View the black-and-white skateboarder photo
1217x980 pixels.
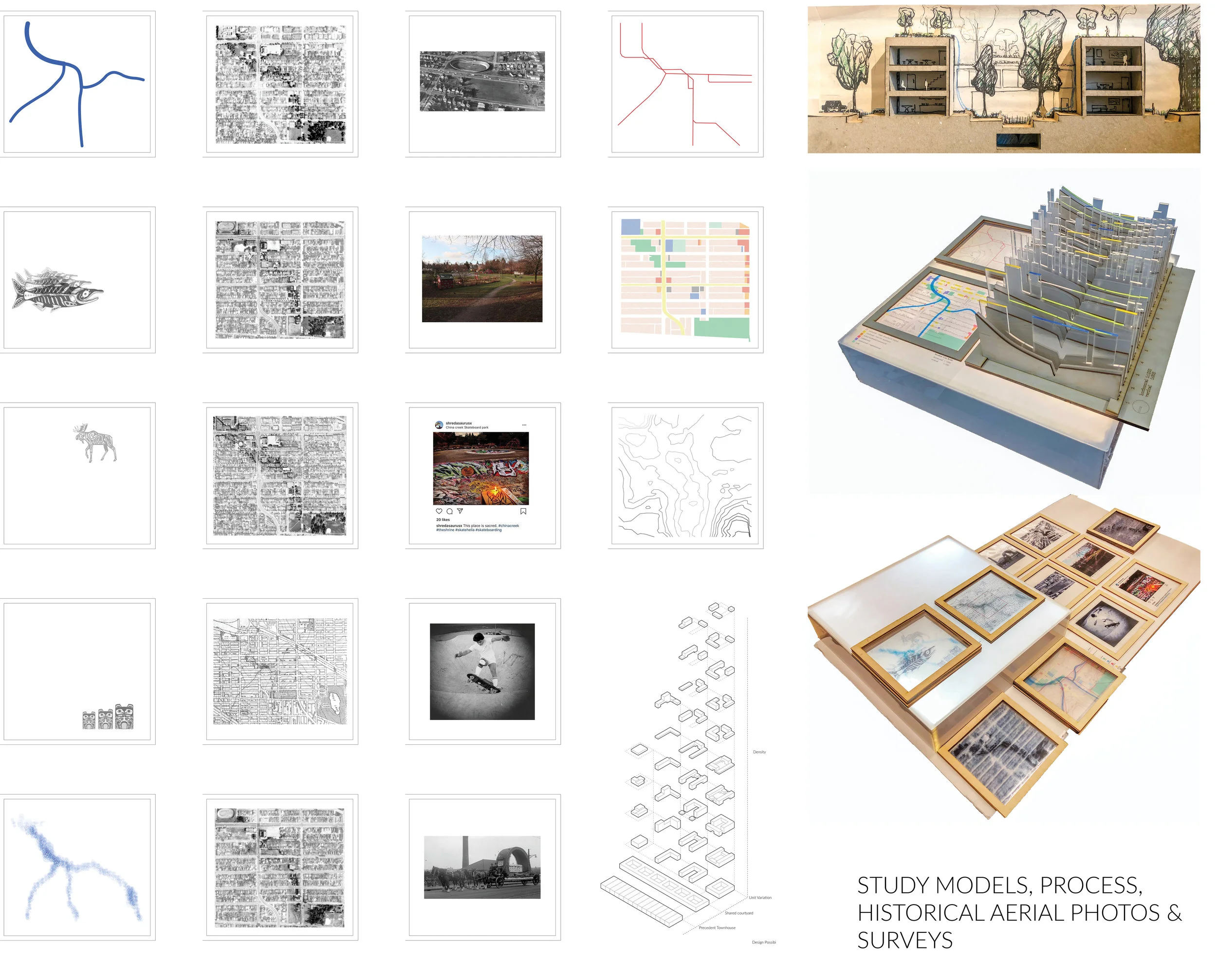point(482,672)
